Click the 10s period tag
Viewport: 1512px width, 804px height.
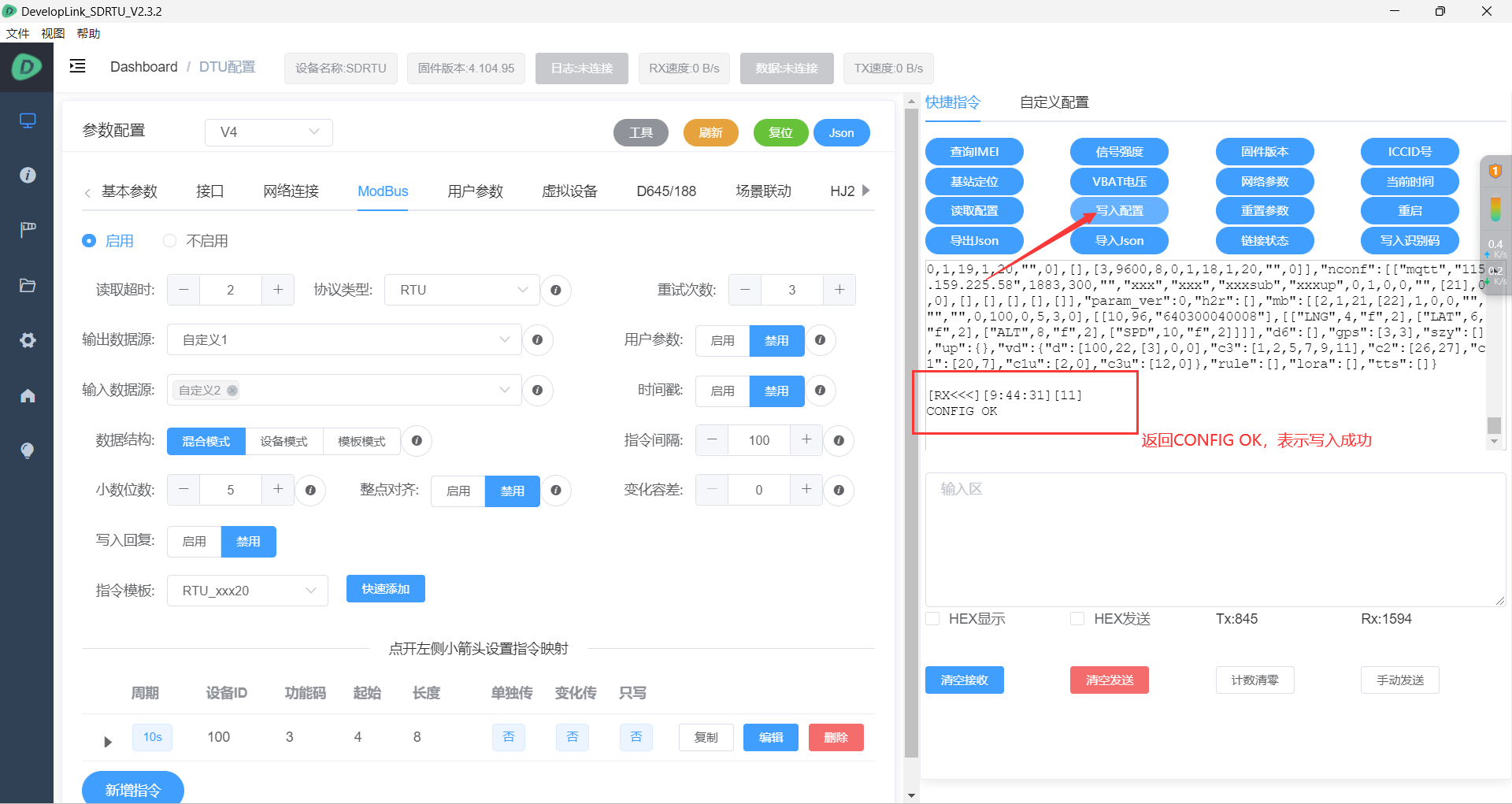coord(152,737)
